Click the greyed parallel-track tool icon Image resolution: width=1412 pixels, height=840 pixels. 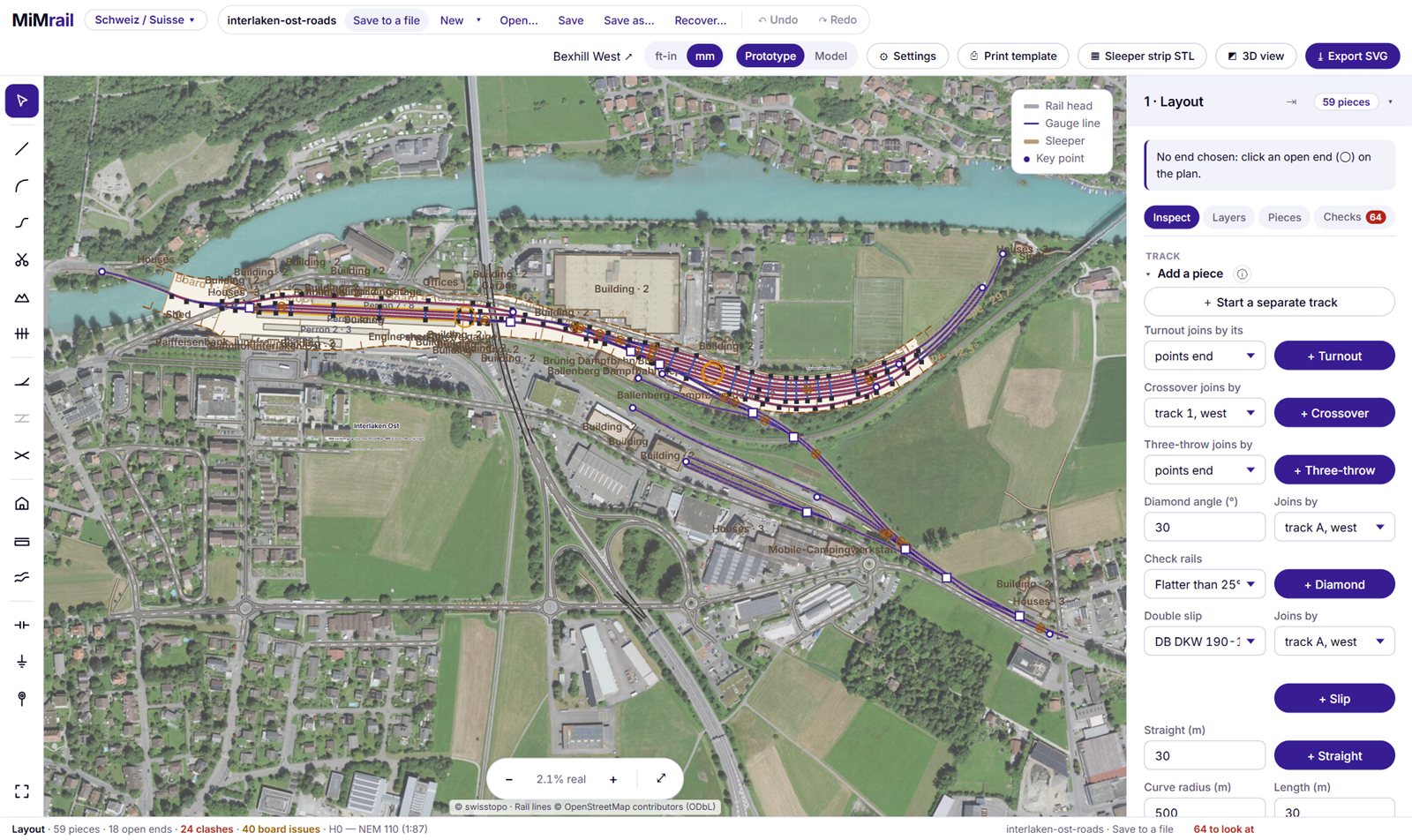coord(22,418)
